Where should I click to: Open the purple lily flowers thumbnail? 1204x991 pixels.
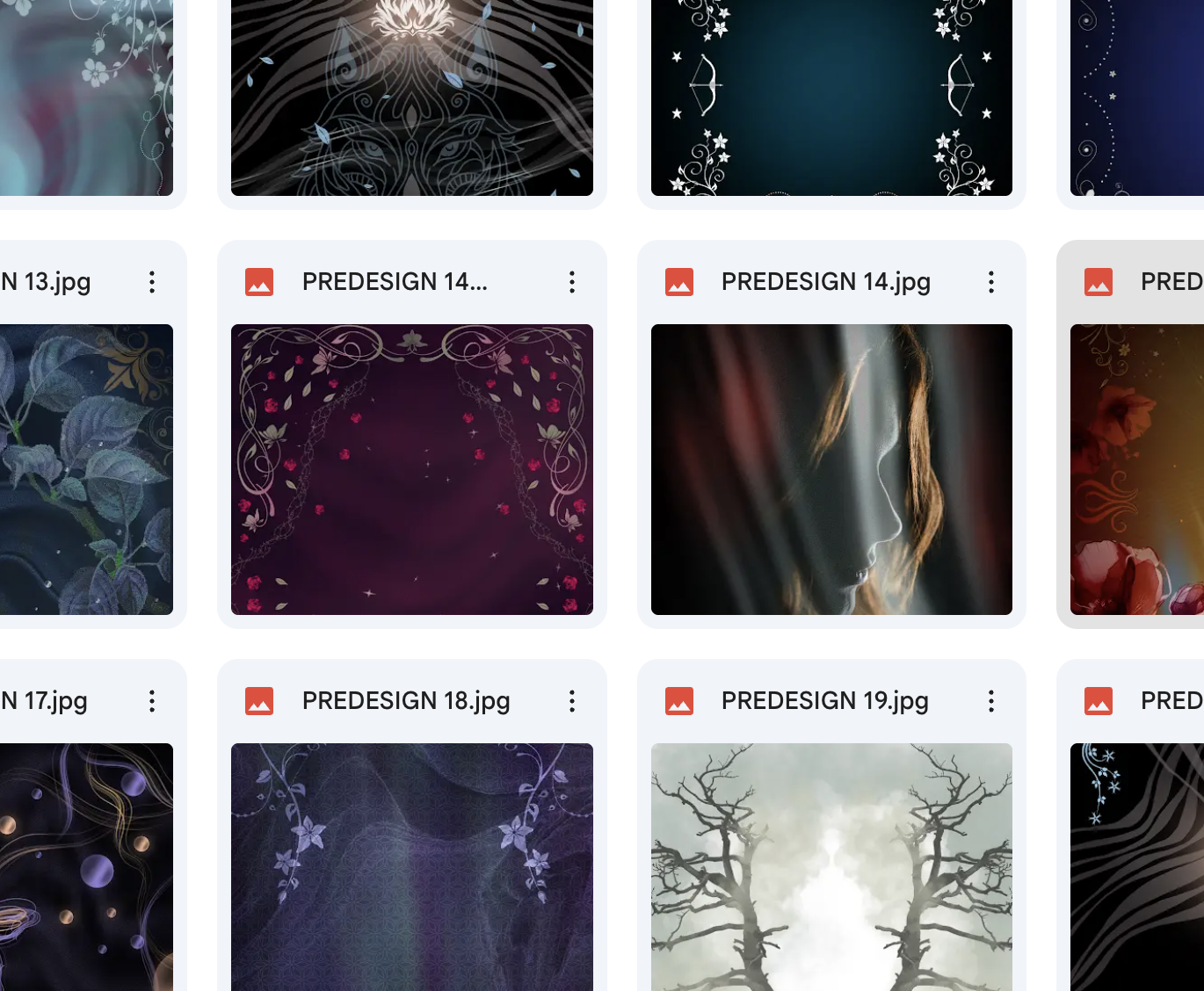(x=412, y=867)
